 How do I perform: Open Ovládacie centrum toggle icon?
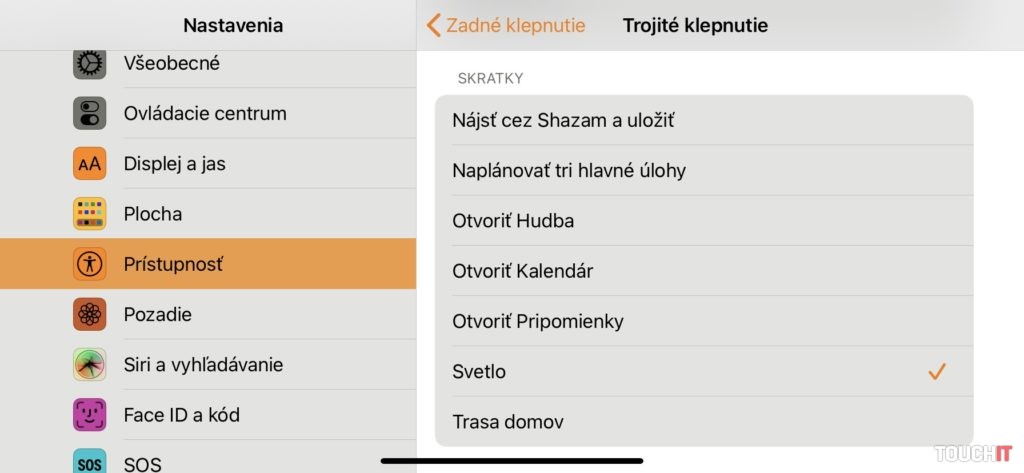pos(90,113)
